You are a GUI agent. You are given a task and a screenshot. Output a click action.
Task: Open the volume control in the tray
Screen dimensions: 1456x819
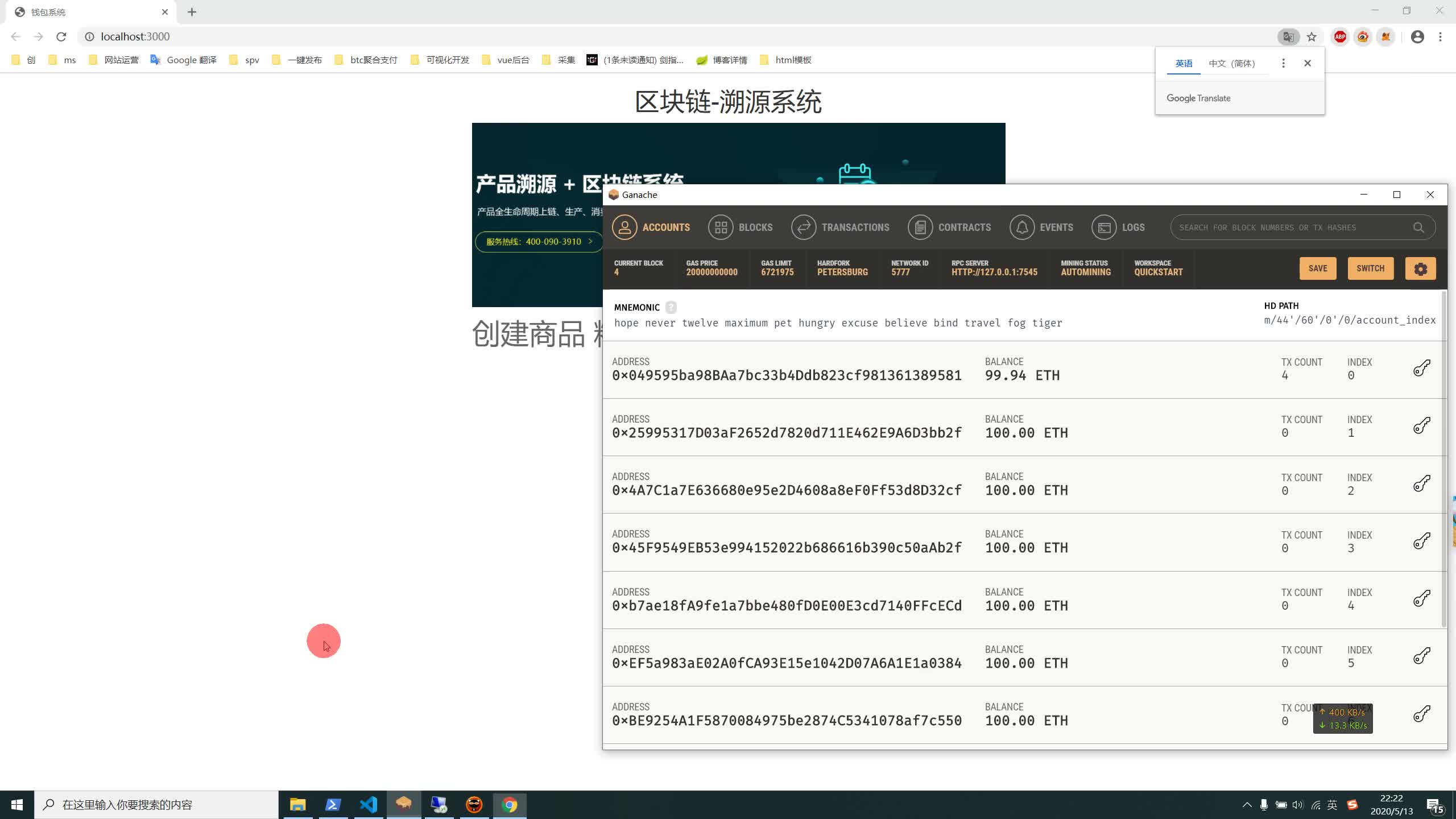(x=1297, y=805)
